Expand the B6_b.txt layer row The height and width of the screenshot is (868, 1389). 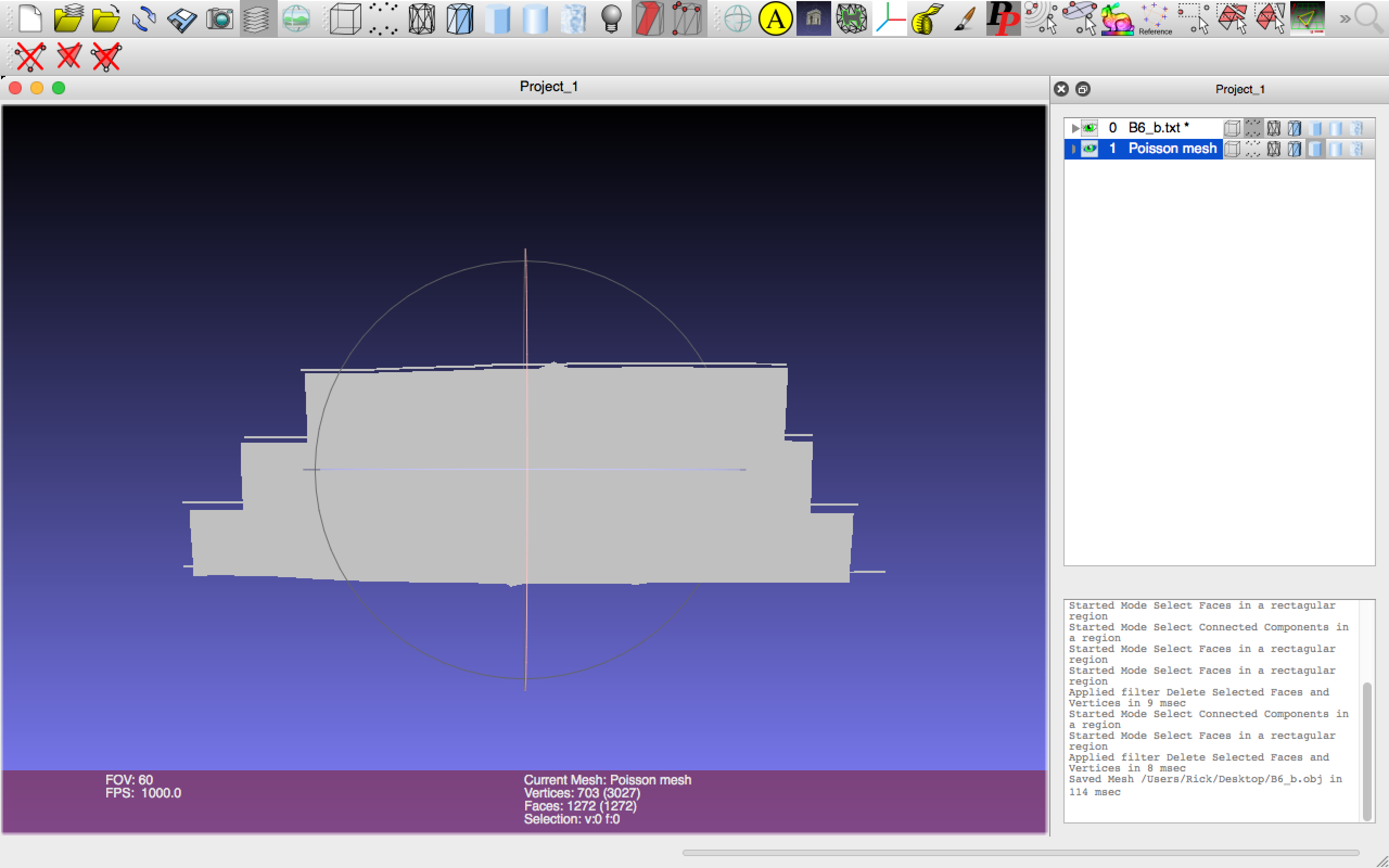tap(1074, 128)
